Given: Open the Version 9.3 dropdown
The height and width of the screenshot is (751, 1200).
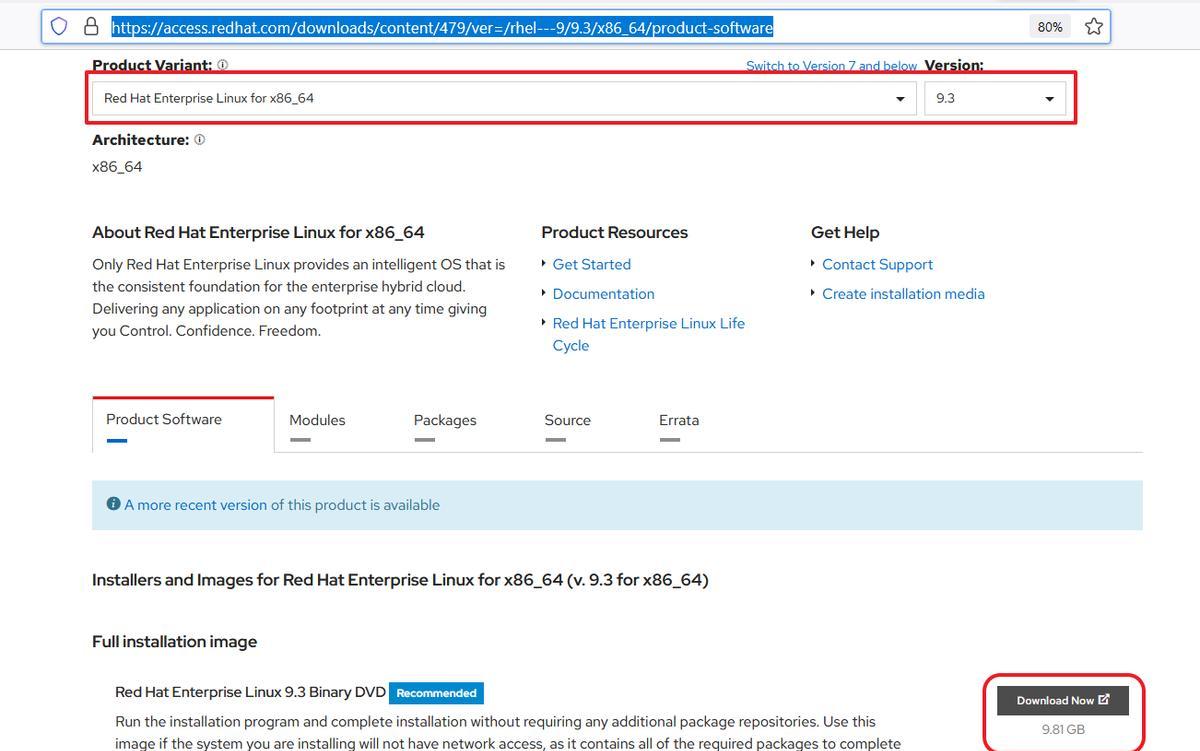Looking at the screenshot, I should click(x=995, y=98).
